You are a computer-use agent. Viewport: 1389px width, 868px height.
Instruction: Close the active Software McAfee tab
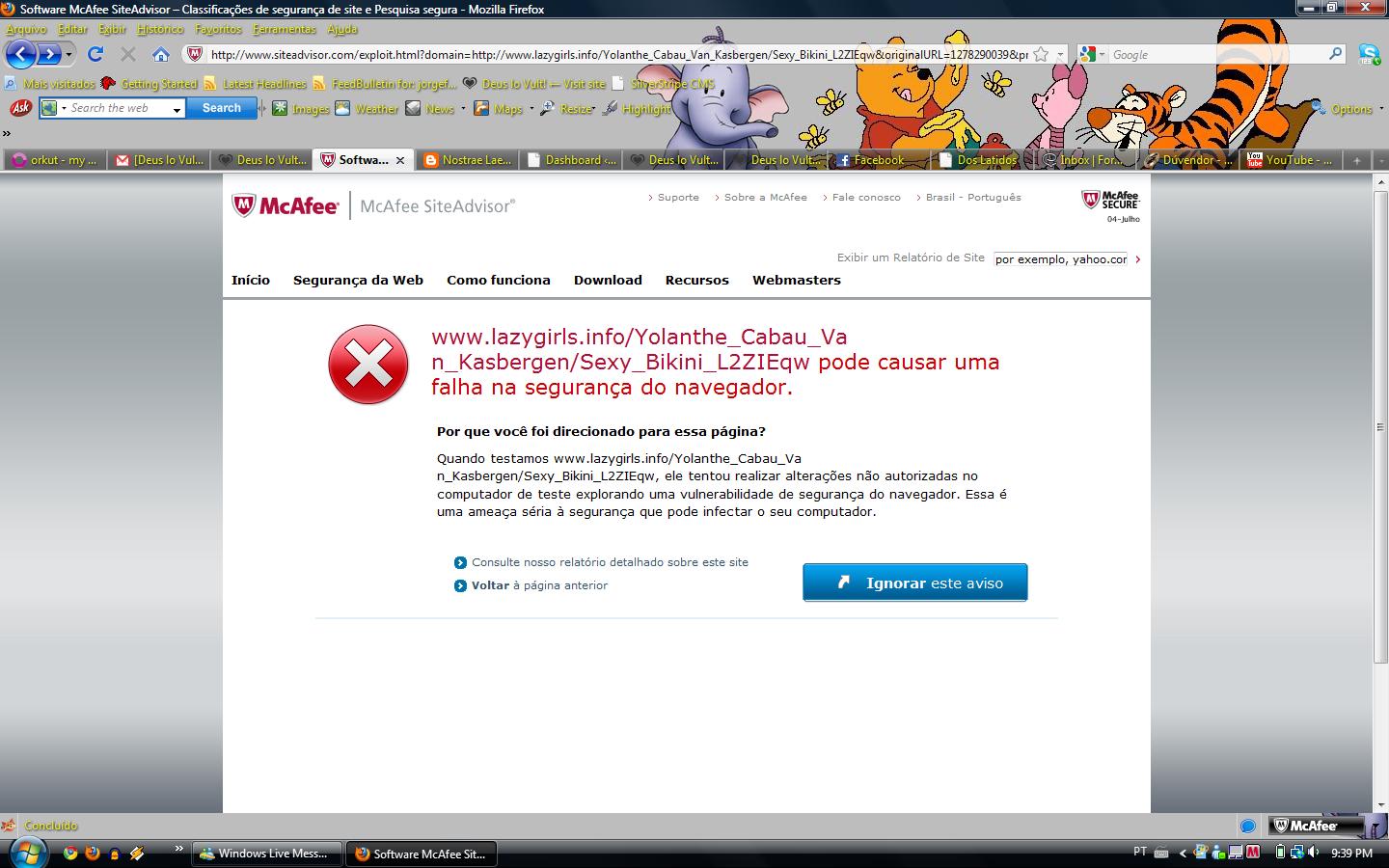(x=400, y=160)
